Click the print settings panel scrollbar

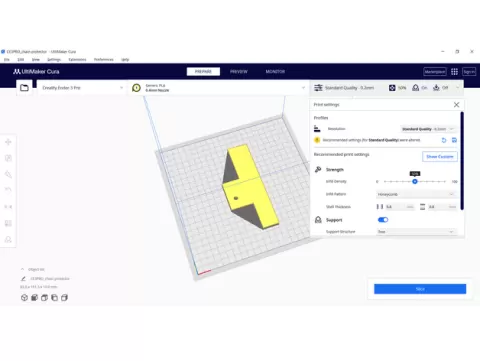(462, 161)
